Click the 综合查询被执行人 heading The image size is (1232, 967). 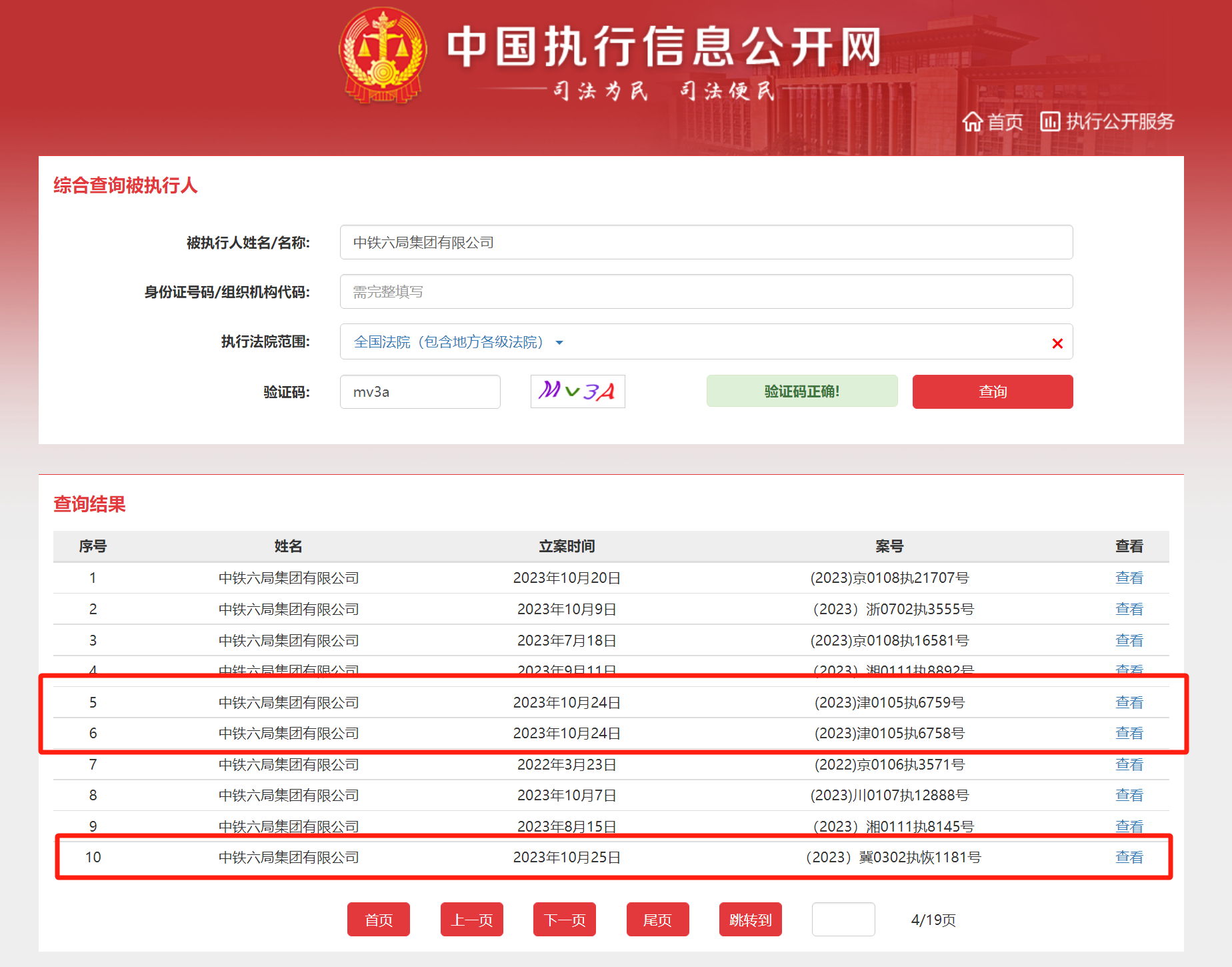point(125,185)
